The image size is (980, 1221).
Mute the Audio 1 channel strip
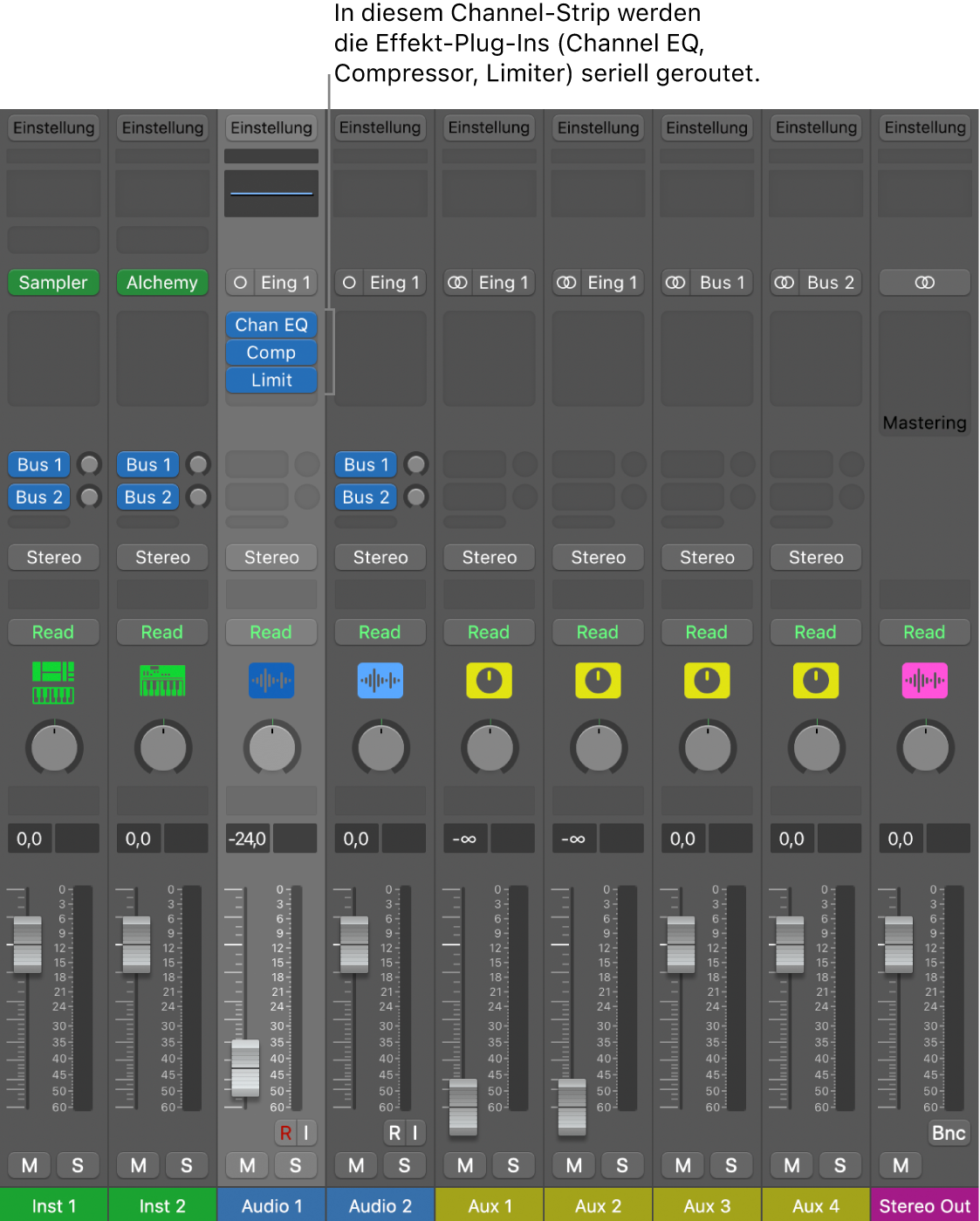247,1164
